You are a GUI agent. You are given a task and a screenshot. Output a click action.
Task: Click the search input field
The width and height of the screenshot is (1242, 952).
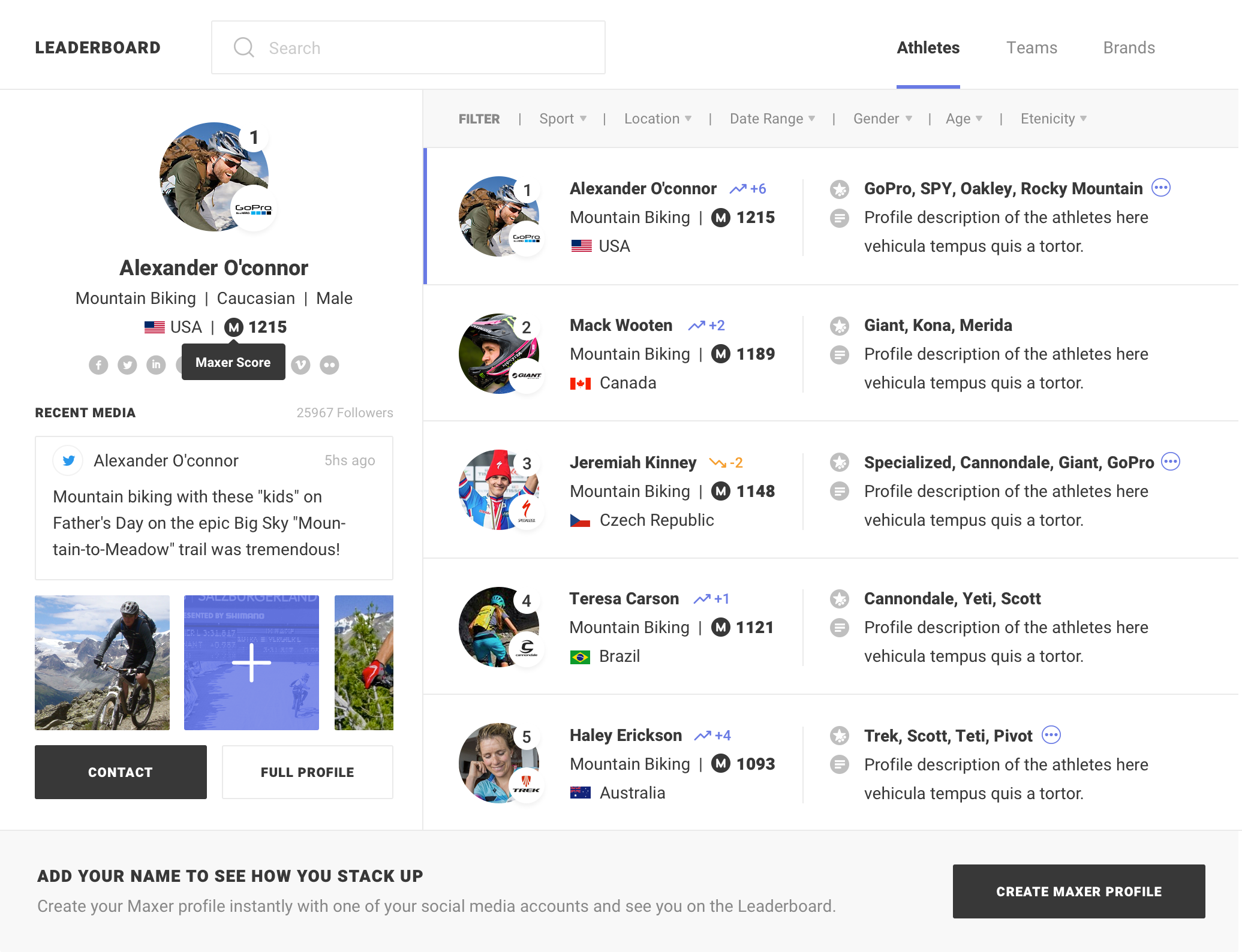point(407,47)
